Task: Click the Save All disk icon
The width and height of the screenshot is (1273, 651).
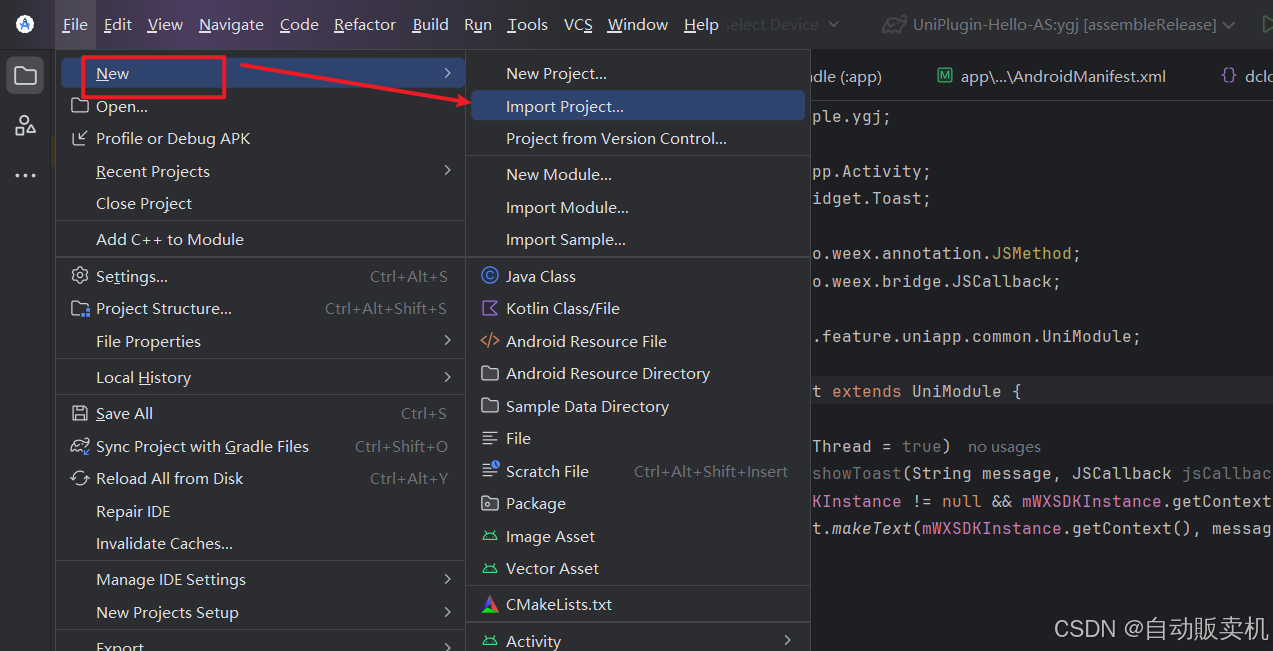Action: click(x=80, y=413)
